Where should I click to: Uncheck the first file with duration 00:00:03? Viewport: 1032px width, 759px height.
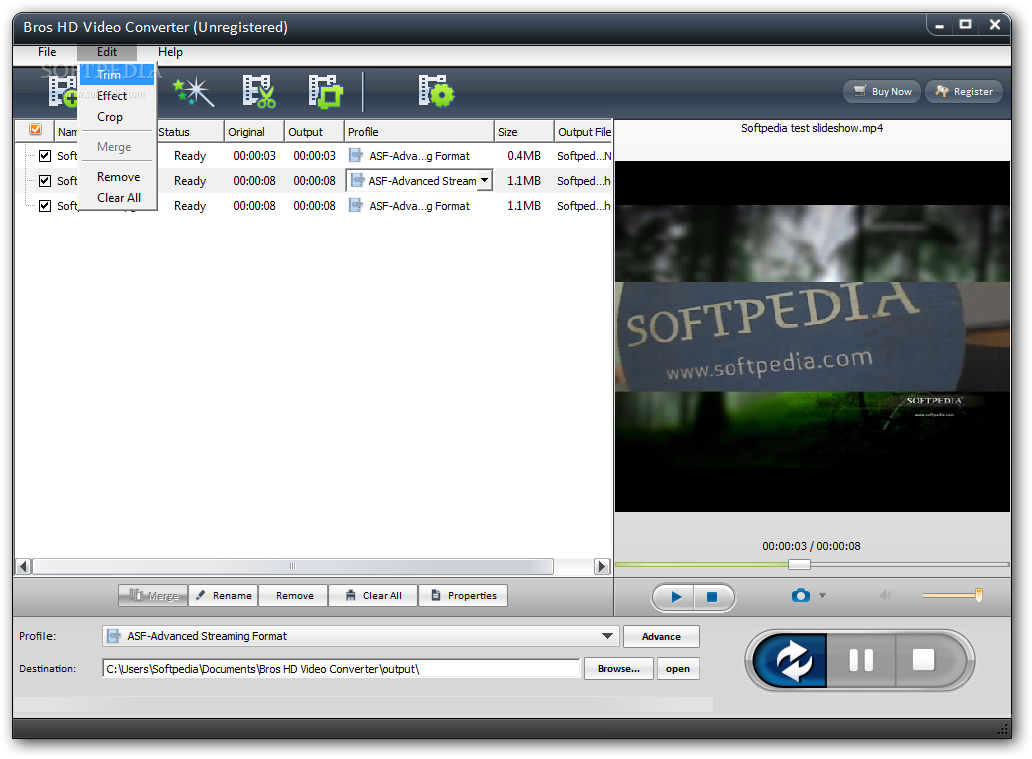tap(45, 156)
